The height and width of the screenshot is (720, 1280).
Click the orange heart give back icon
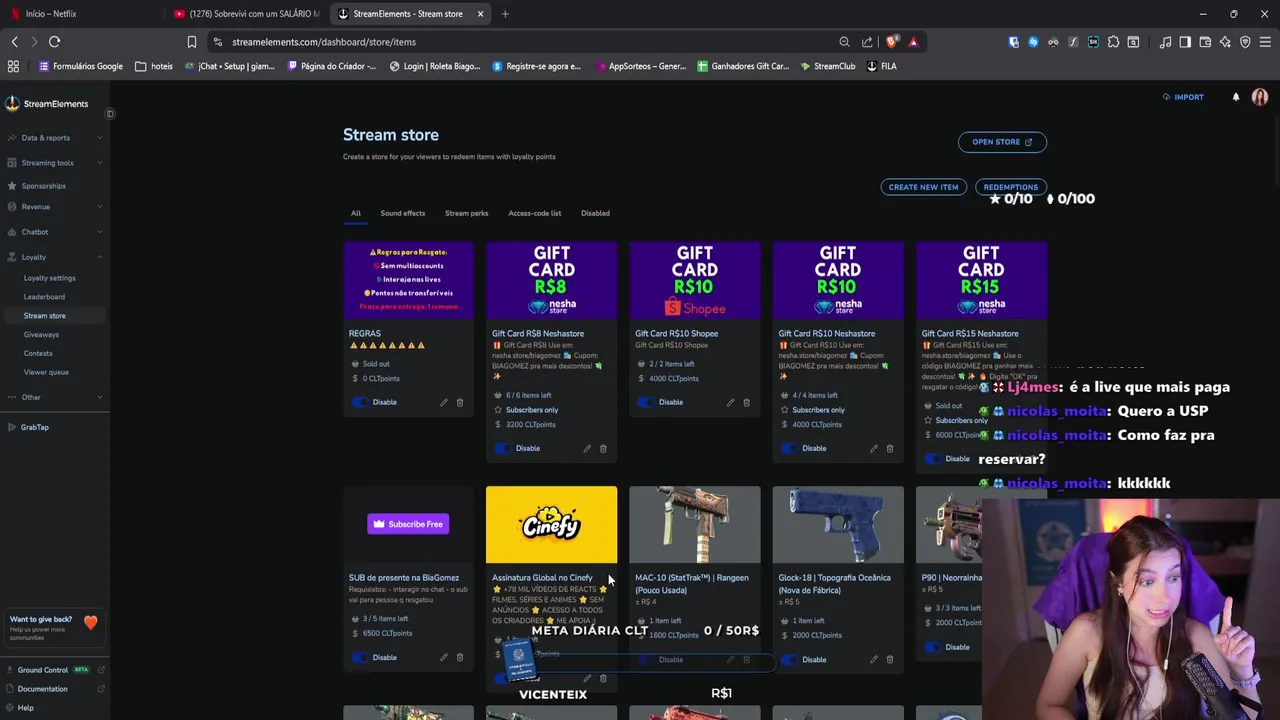[x=90, y=623]
